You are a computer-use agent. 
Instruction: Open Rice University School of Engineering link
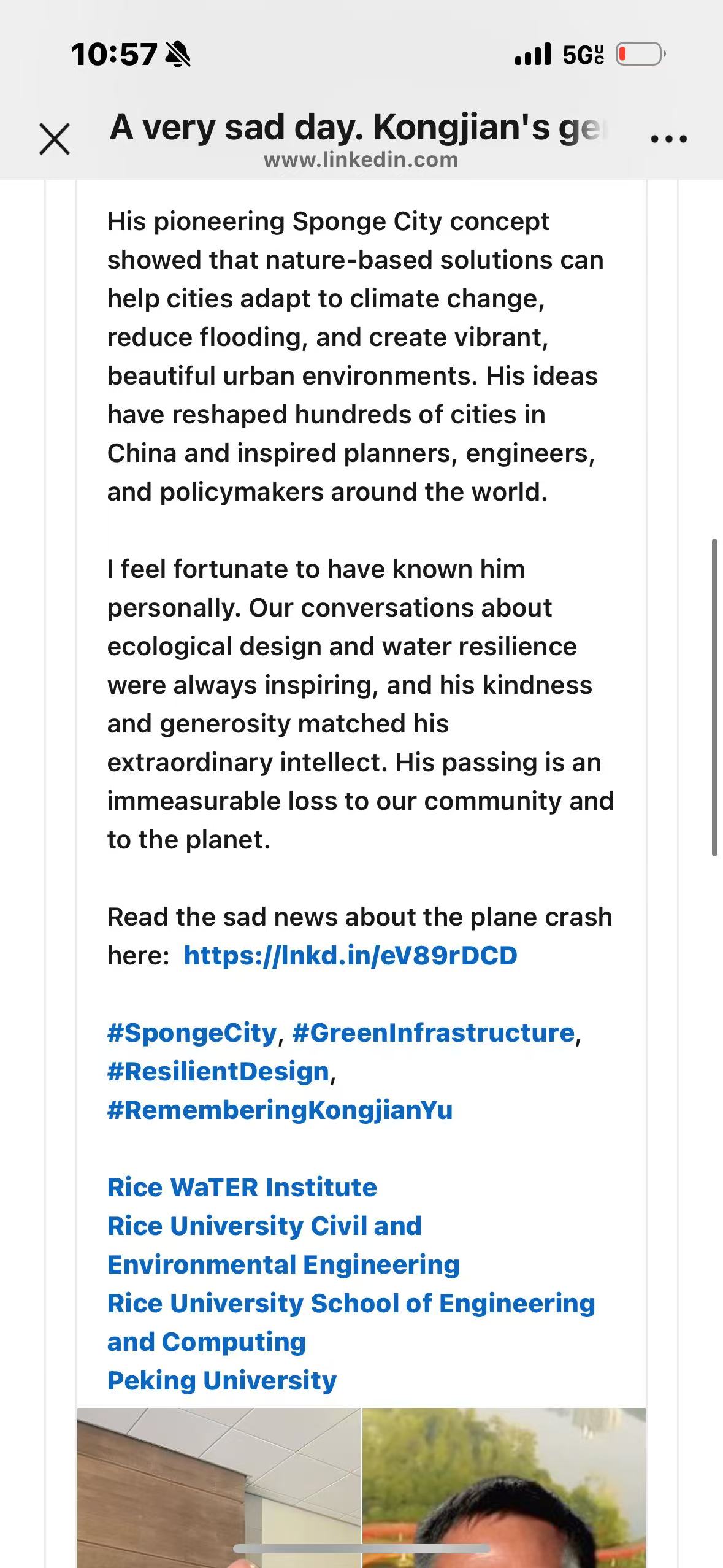click(351, 1304)
